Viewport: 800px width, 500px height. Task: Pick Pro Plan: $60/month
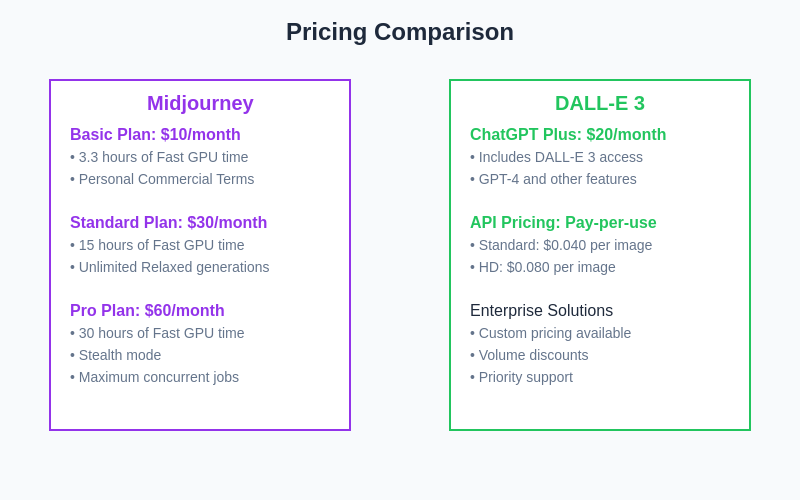[x=147, y=311]
